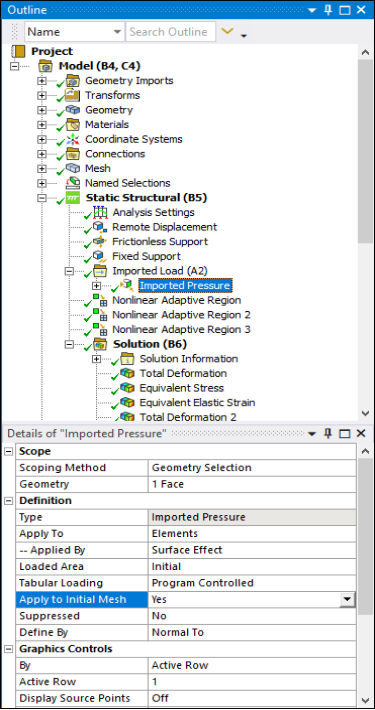This screenshot has width=375, height=710.
Task: Collapse the Definition section in Details
Action: coord(7,501)
